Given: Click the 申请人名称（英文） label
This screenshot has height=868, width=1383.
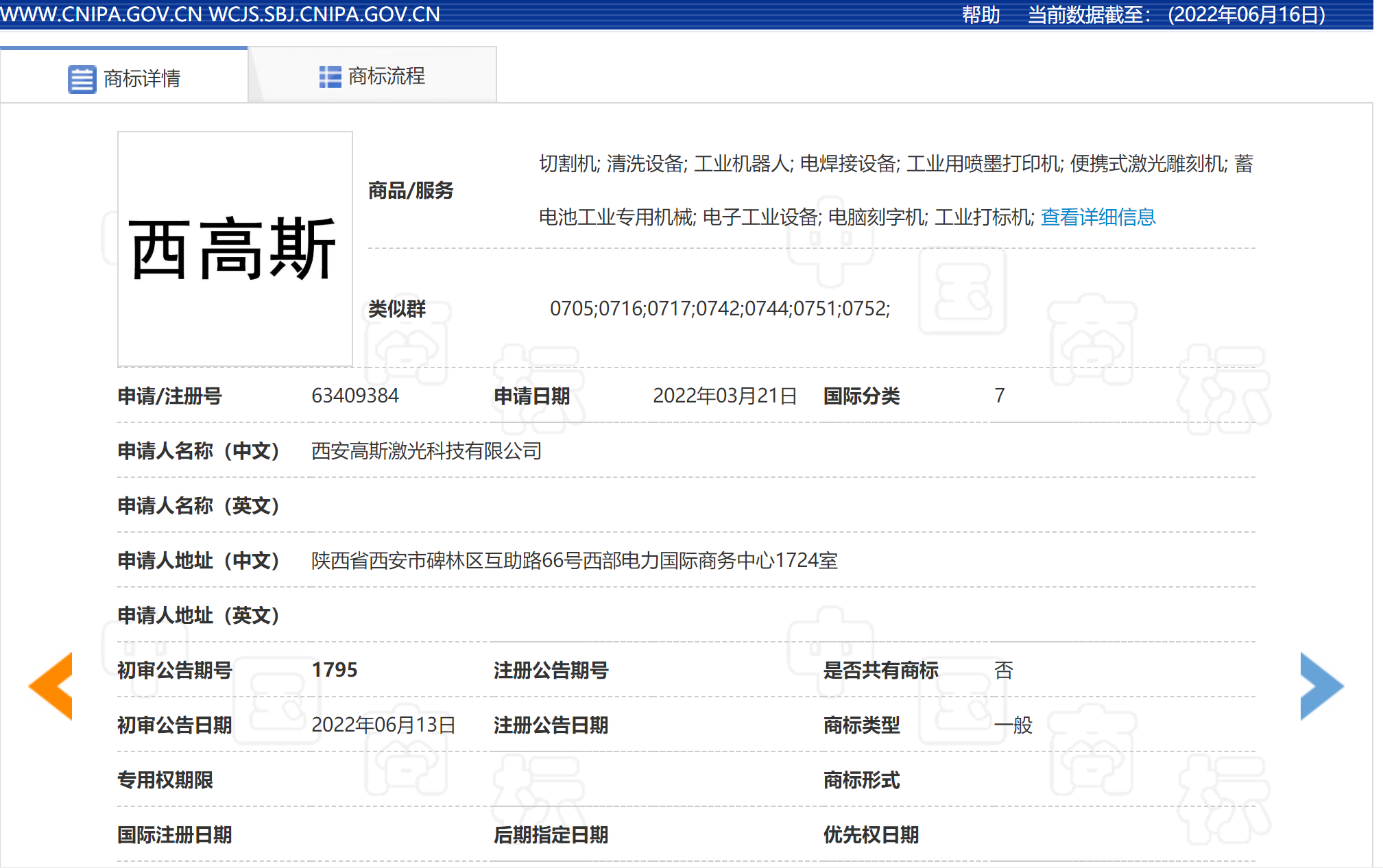Looking at the screenshot, I should (198, 505).
